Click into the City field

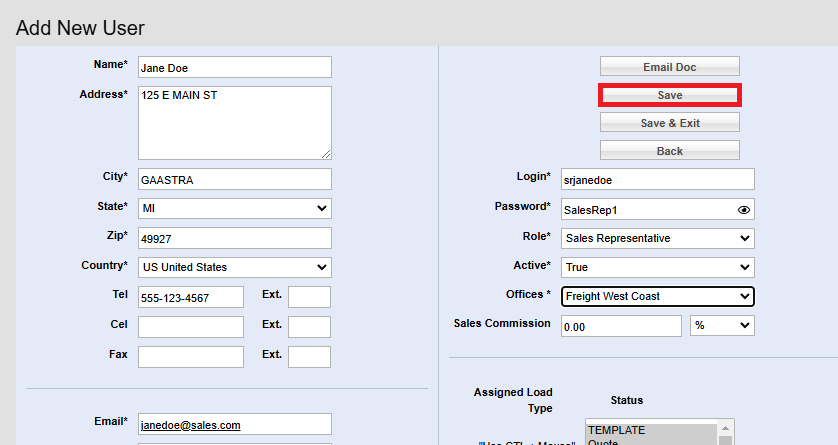(234, 179)
